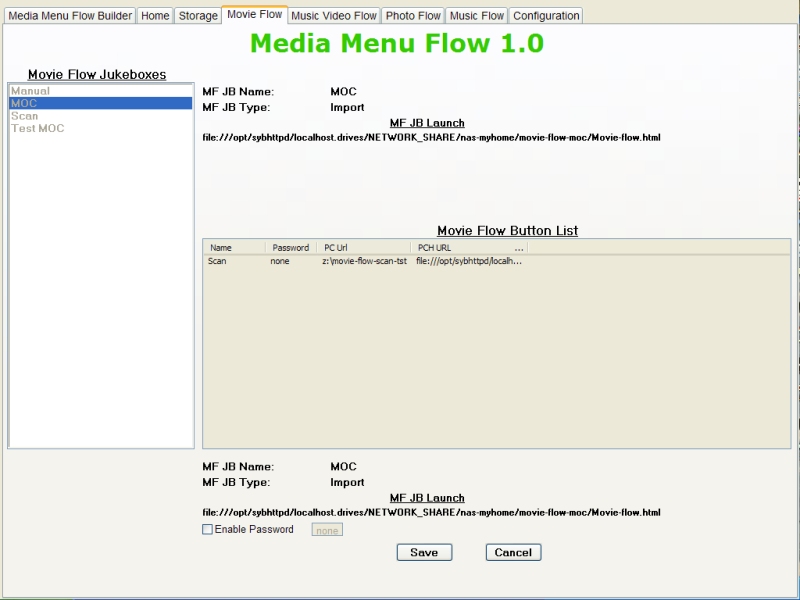Open the Media Menu Flow Builder tab
The image size is (800, 600).
tap(70, 16)
